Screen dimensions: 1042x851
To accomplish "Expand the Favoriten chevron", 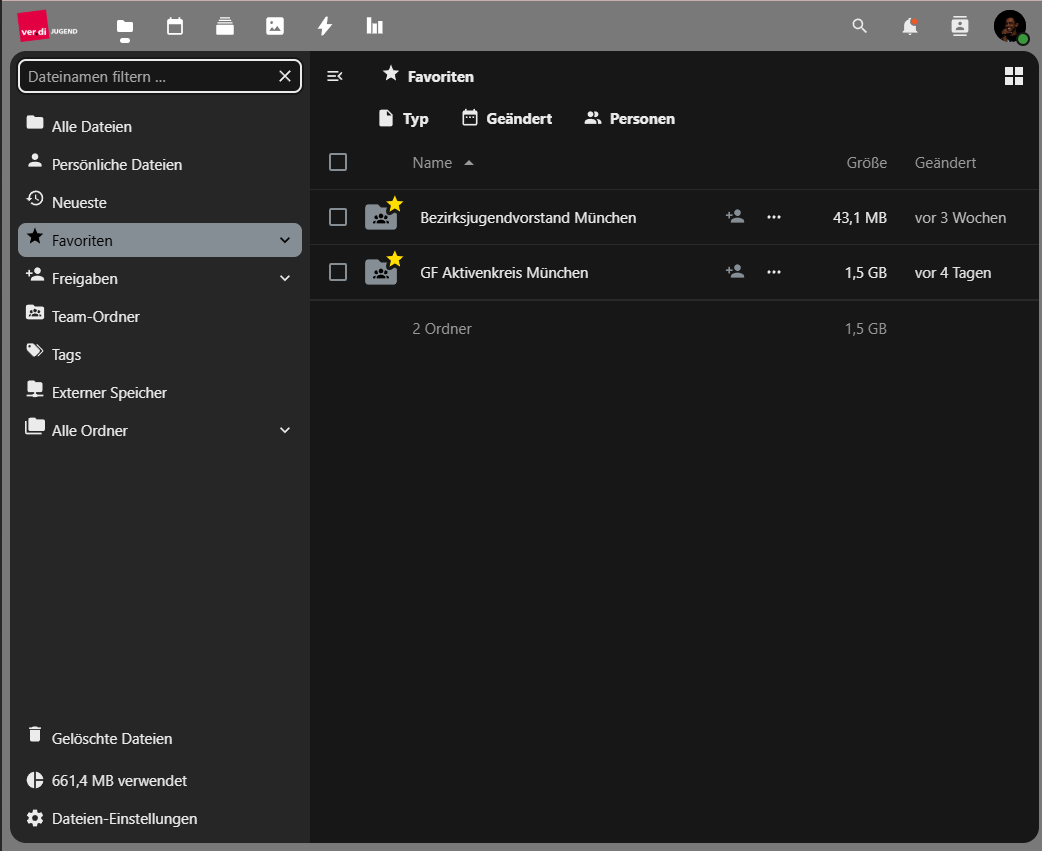I will coord(285,240).
